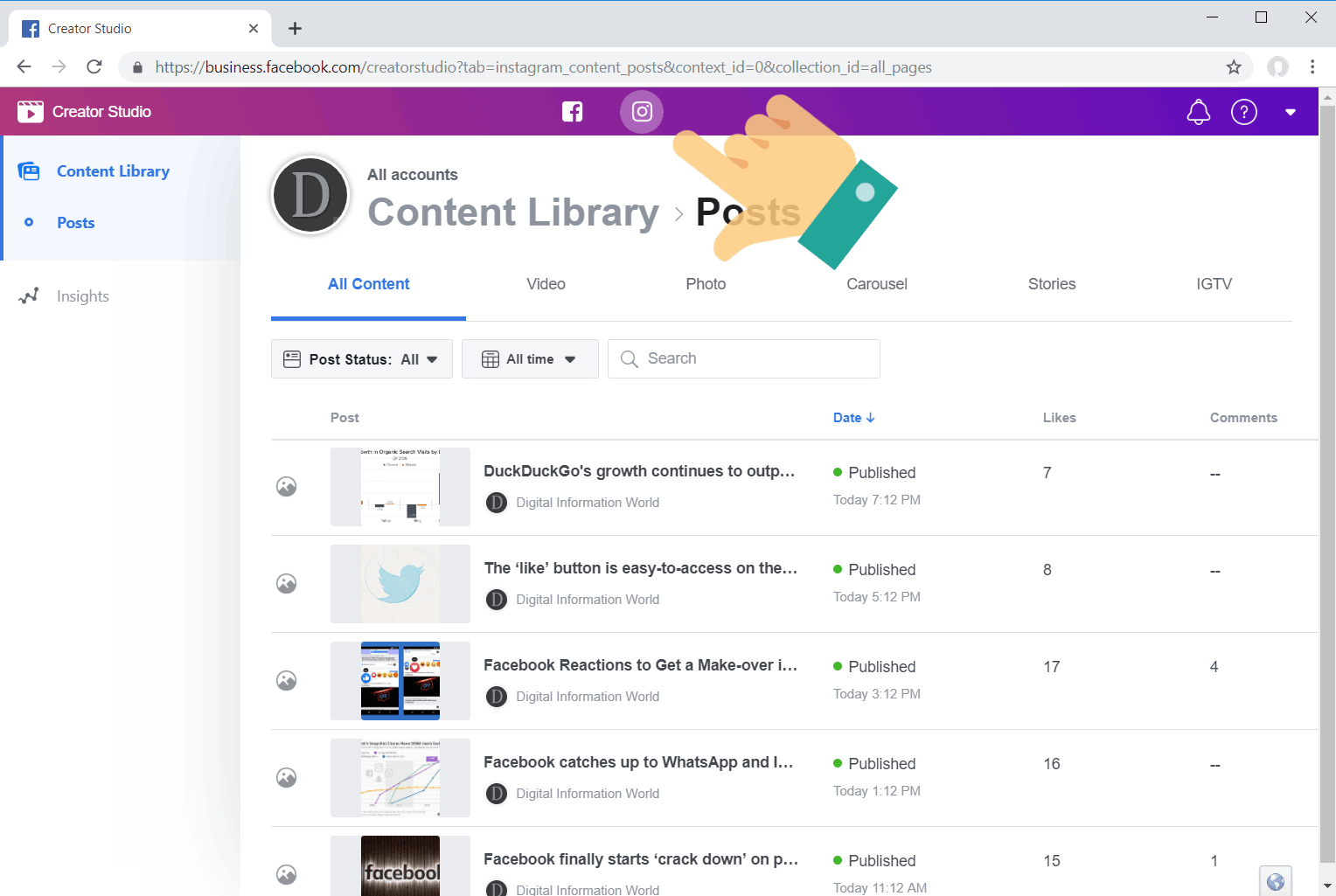1336x896 pixels.
Task: Reload the page with the browser refresh icon
Action: tap(94, 66)
